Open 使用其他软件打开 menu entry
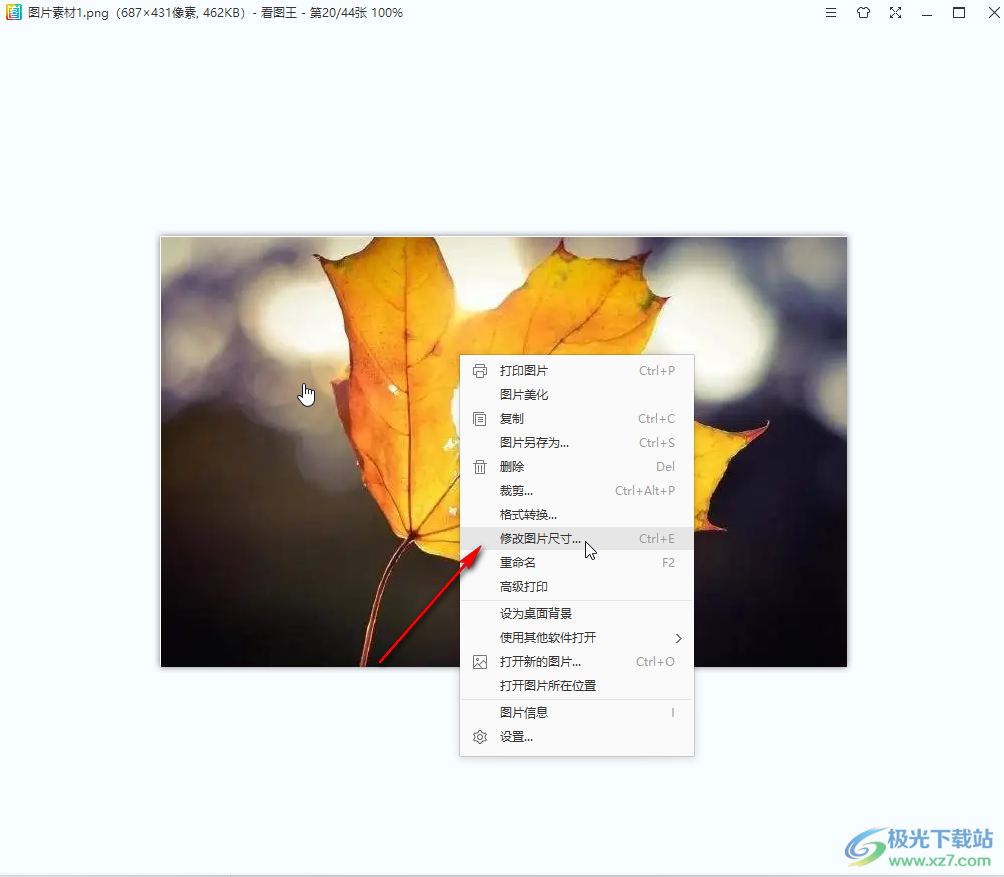This screenshot has width=1004, height=877. click(576, 638)
